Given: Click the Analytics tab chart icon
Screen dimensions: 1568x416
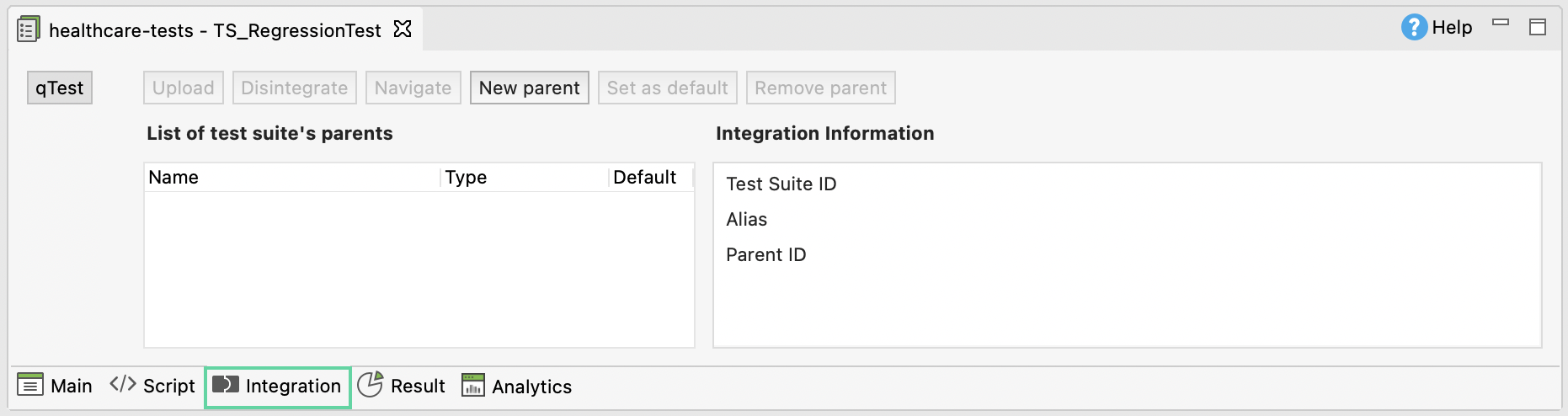Looking at the screenshot, I should [x=473, y=385].
